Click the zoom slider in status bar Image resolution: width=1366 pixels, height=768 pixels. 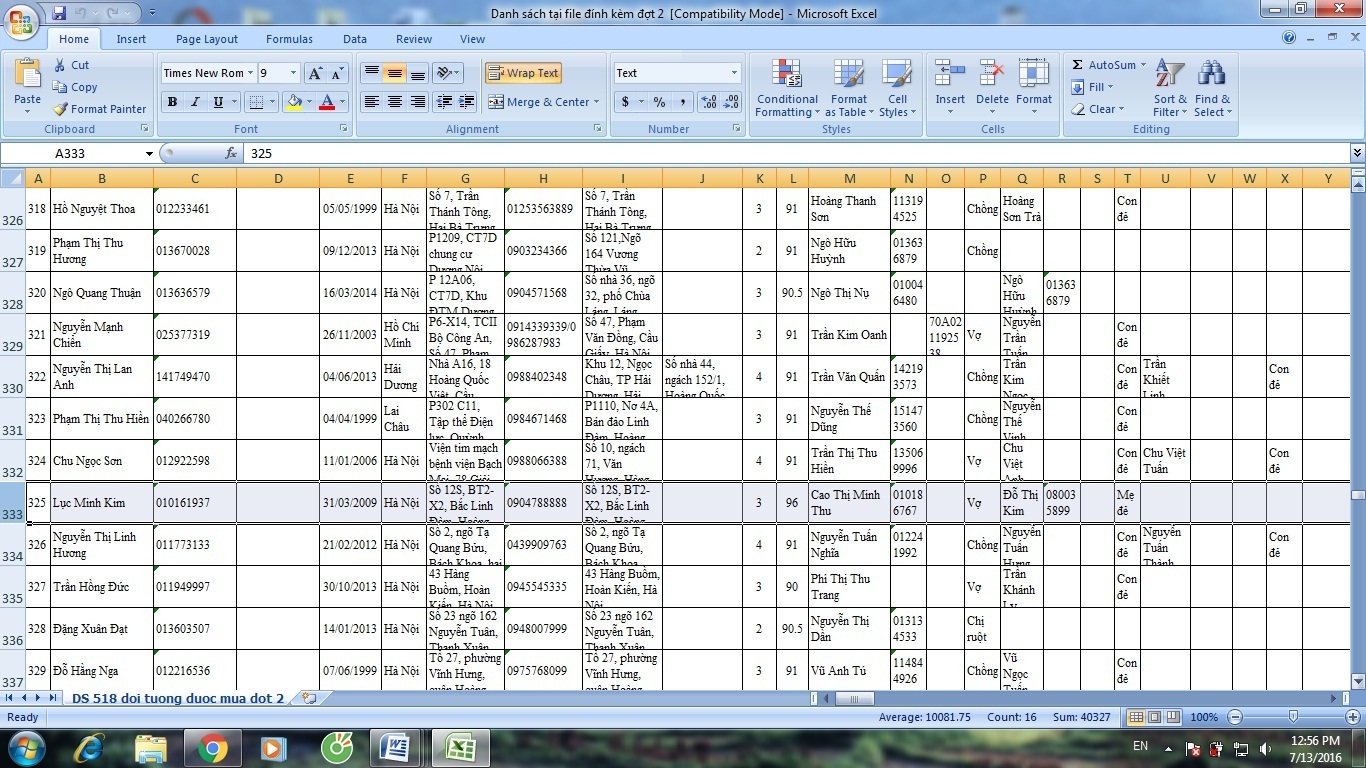pyautogui.click(x=1293, y=717)
